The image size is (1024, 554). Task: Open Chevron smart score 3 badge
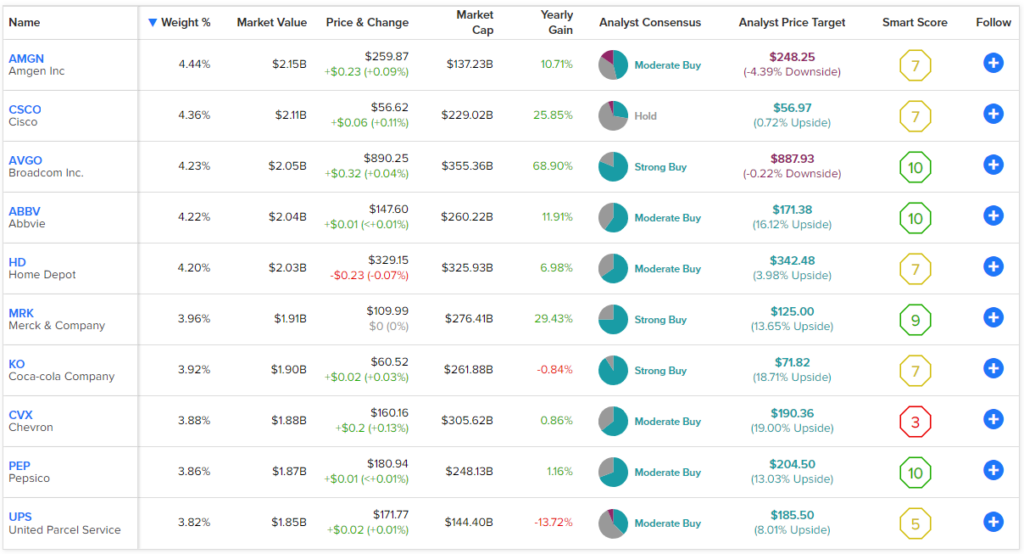[x=915, y=422]
